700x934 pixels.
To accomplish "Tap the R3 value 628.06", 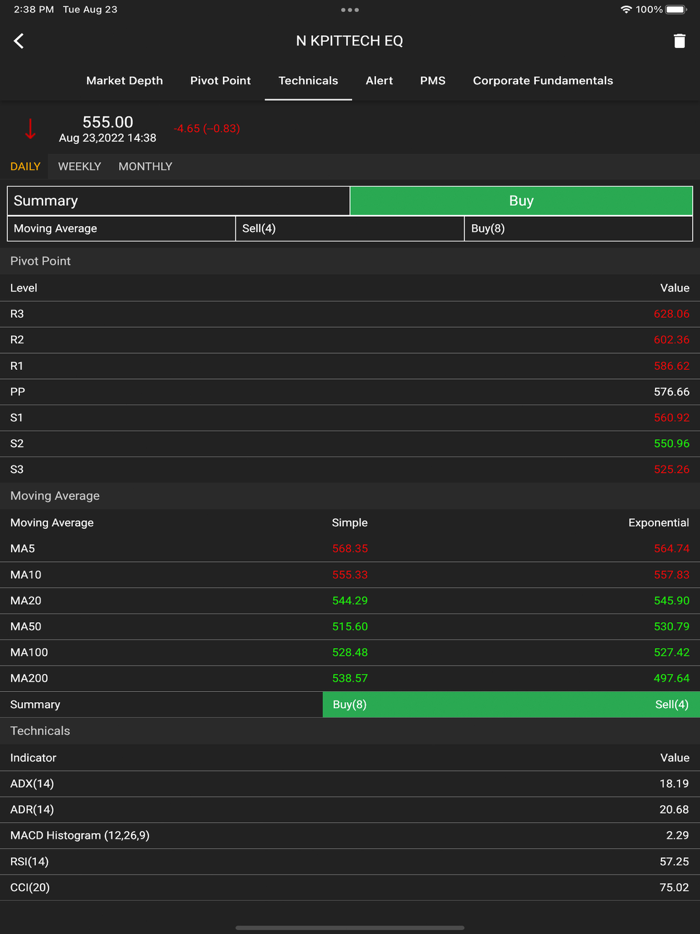I will 671,314.
